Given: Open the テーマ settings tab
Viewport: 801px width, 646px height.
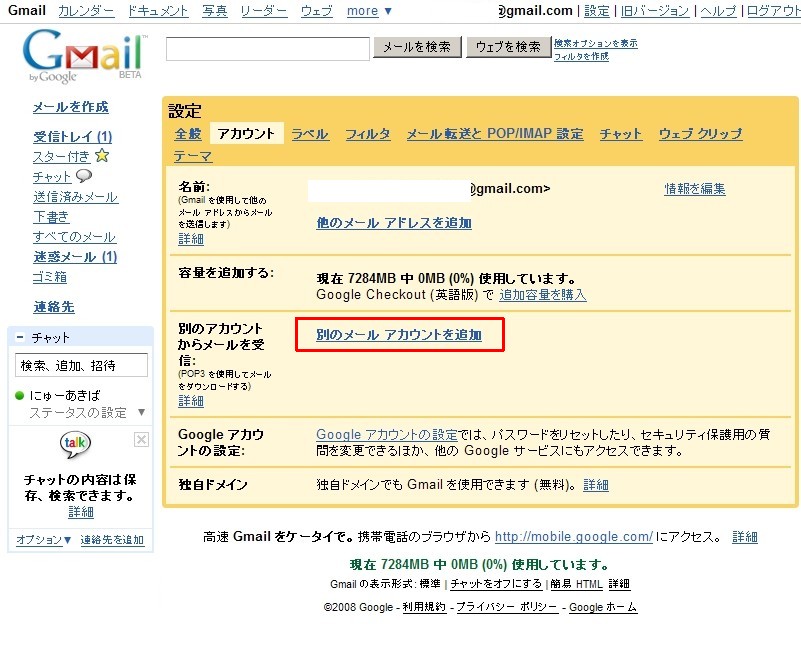Looking at the screenshot, I should coord(193,156).
